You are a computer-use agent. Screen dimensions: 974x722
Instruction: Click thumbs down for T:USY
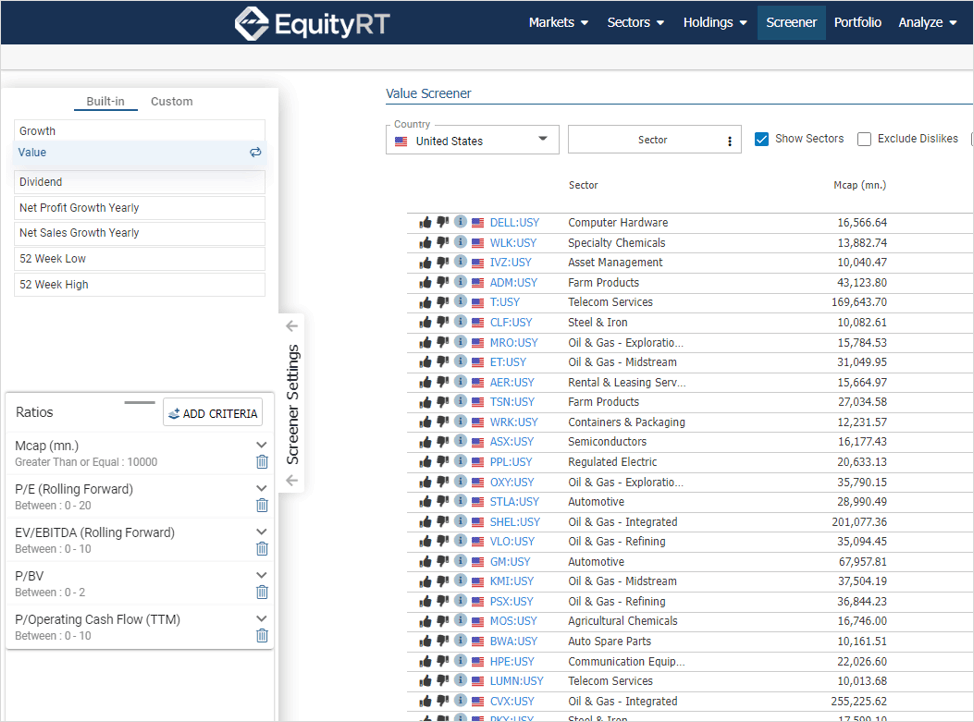tap(442, 302)
